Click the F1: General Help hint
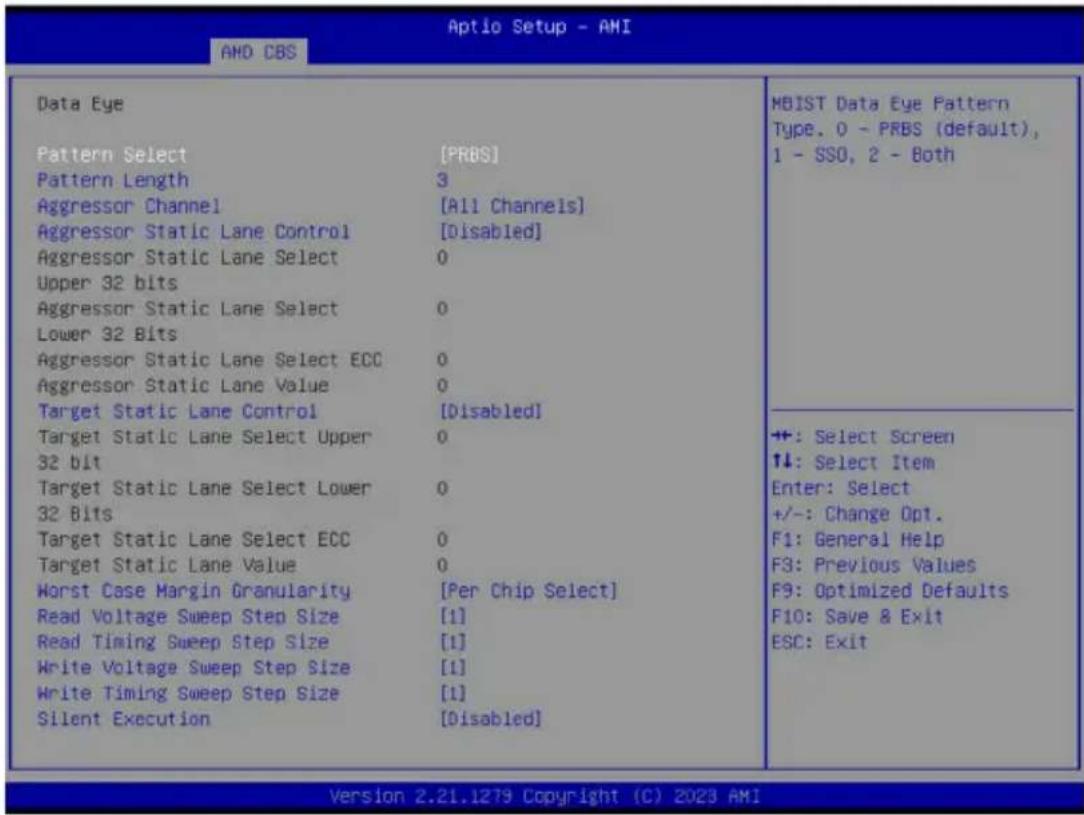Viewport: 1084px width, 815px height. (x=858, y=539)
